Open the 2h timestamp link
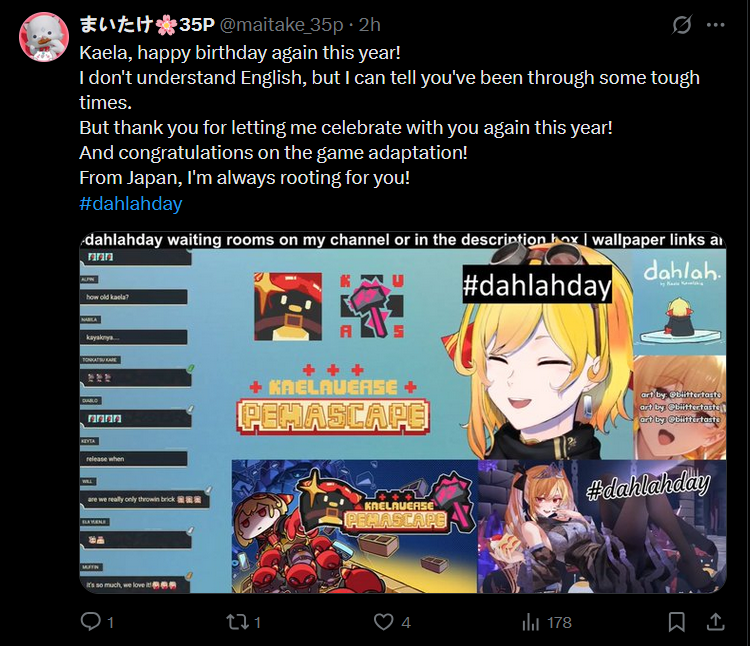This screenshot has height=646, width=750. (370, 25)
